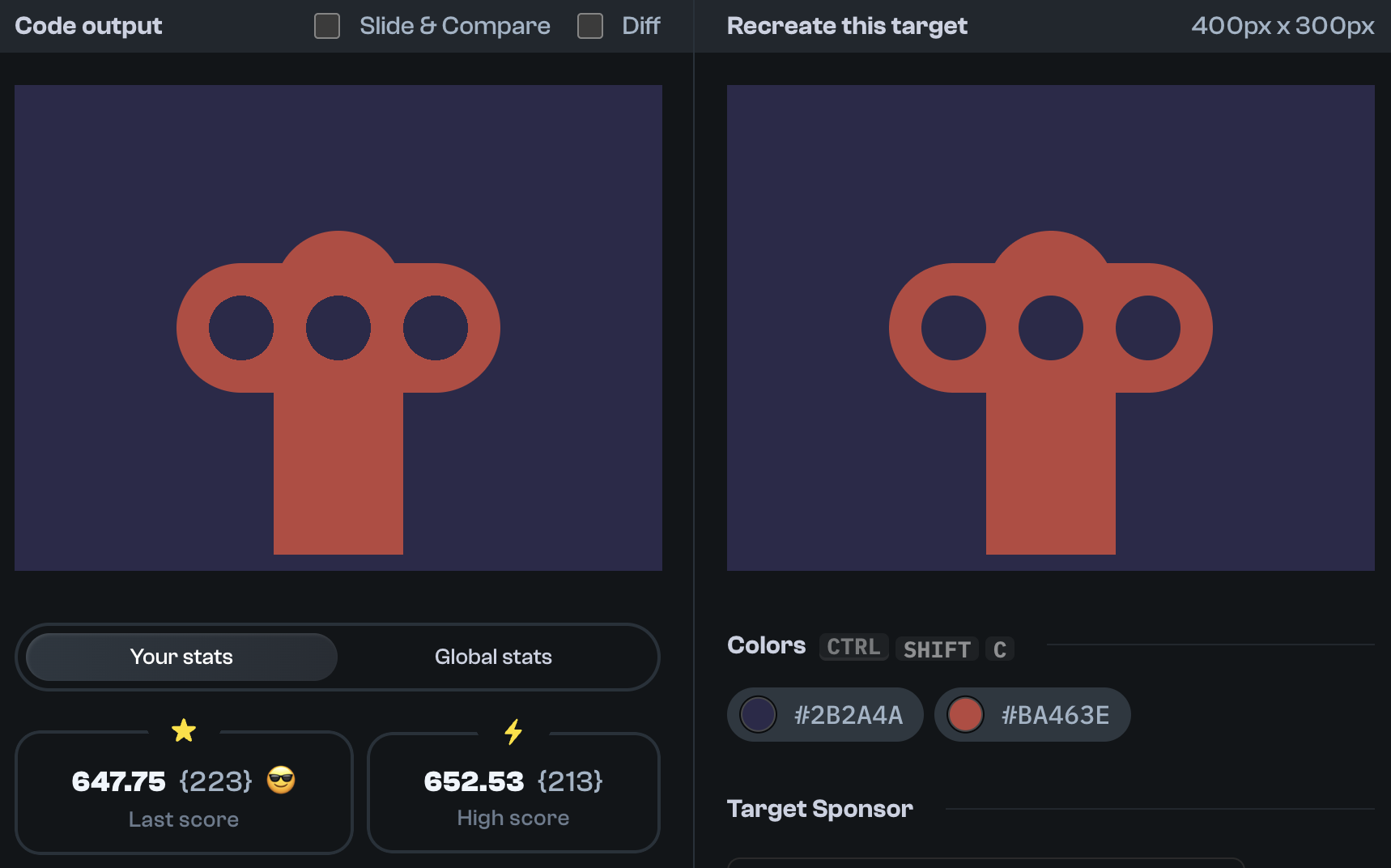1391x868 pixels.
Task: Copy the #2B2A4A color code
Action: 824,715
